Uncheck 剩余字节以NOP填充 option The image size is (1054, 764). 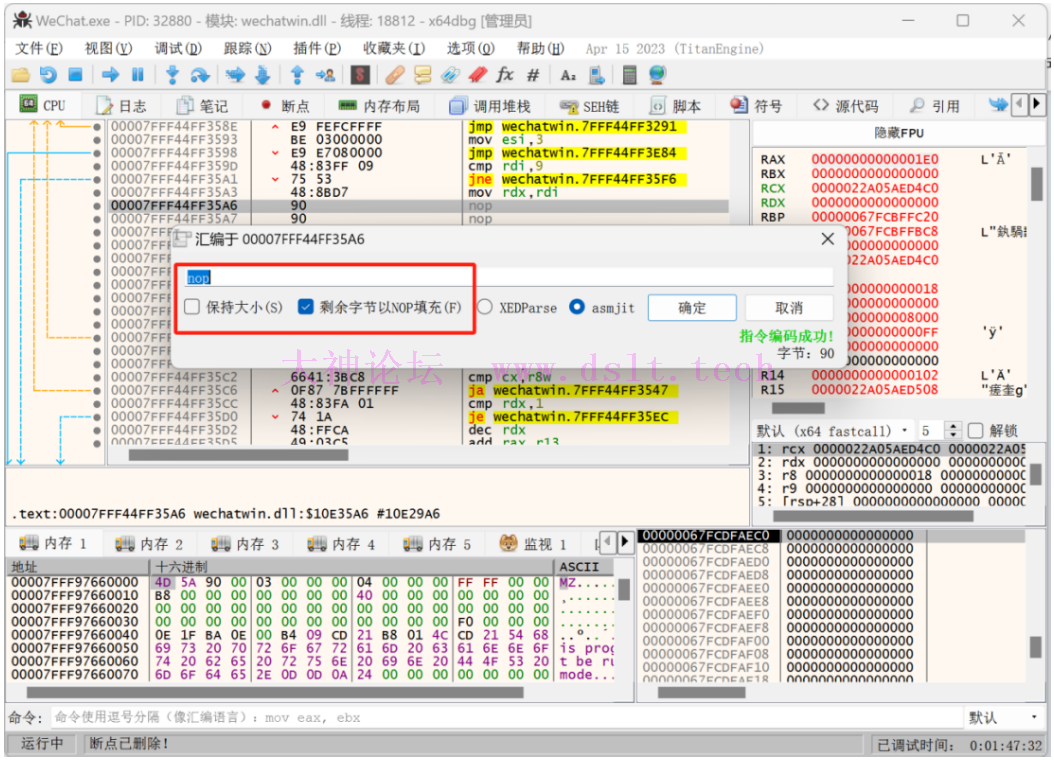[306, 307]
